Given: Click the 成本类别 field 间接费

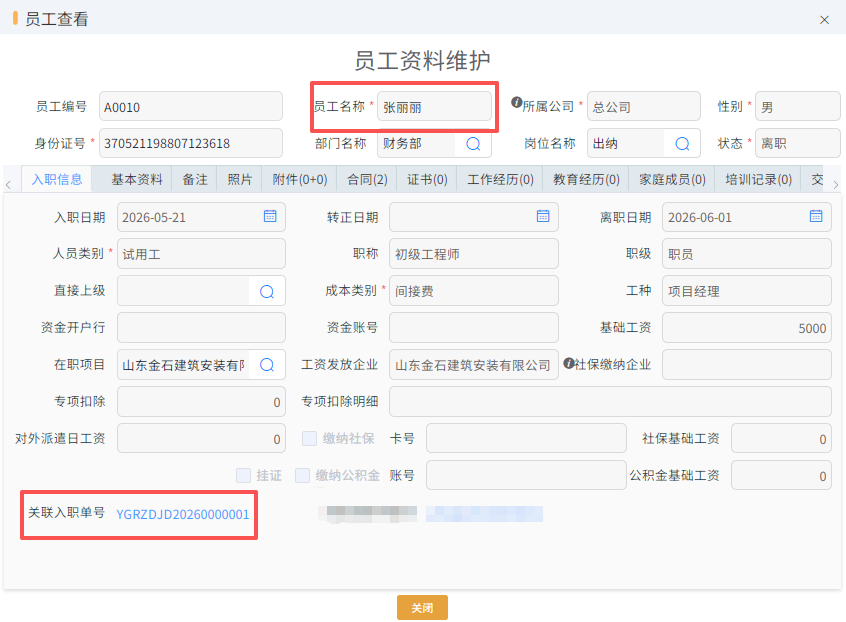Looking at the screenshot, I should (x=474, y=291).
